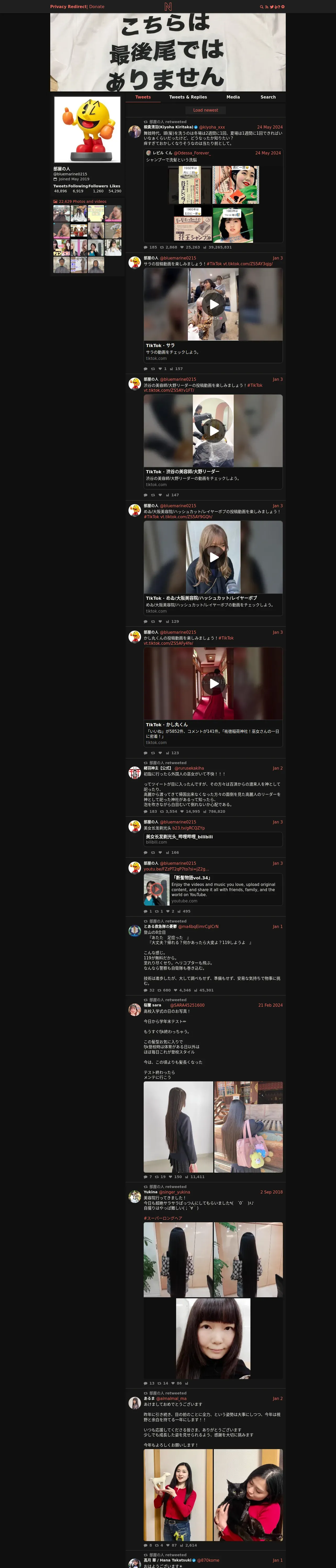
Task: Open avatar of 解羽神主【公式】 tweet
Action: [135, 773]
